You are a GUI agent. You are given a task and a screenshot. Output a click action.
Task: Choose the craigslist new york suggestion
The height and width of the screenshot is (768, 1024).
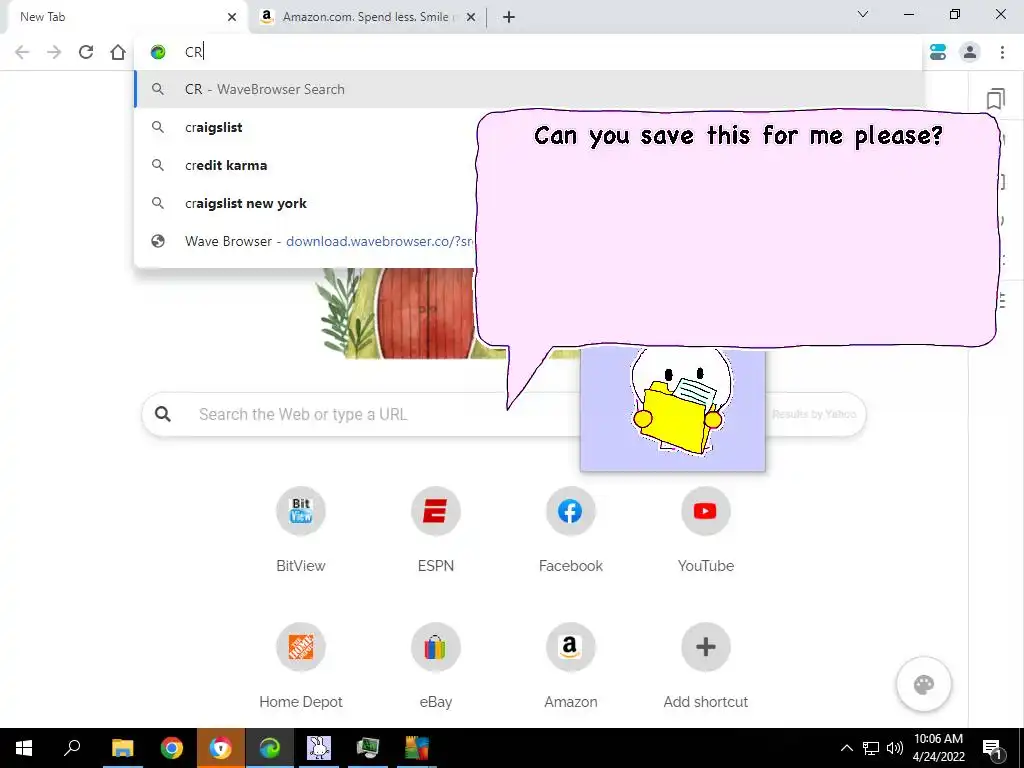[305, 203]
